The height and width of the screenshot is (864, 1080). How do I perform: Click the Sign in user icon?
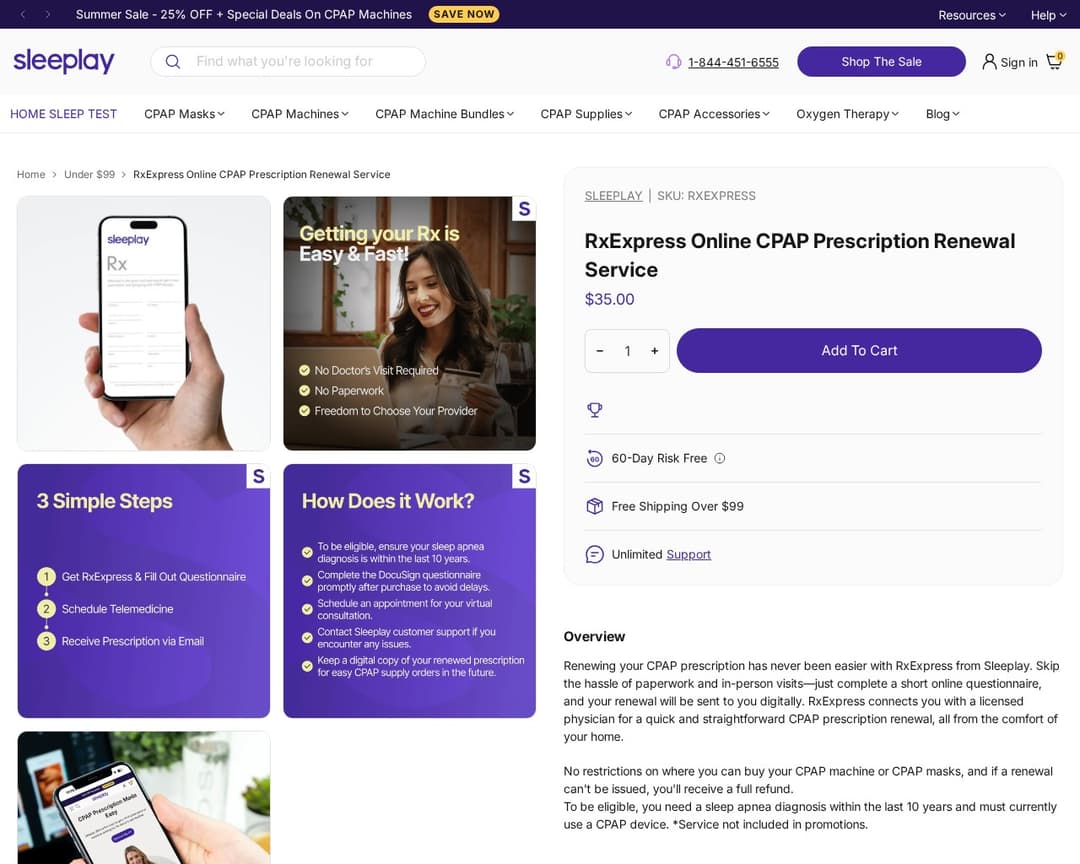point(989,62)
